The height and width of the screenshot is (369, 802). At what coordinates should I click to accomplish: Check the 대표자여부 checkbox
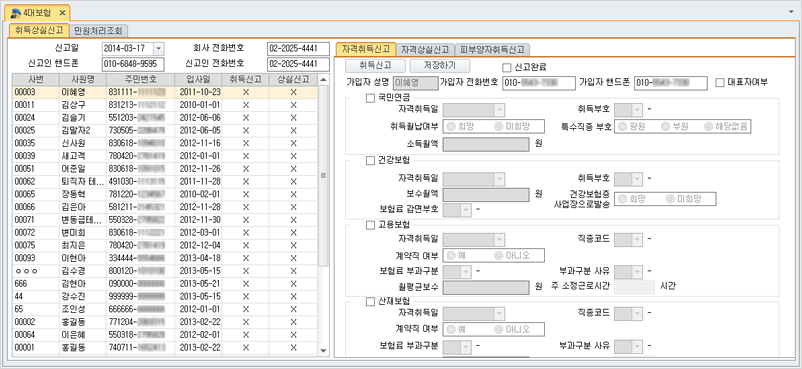[x=720, y=82]
